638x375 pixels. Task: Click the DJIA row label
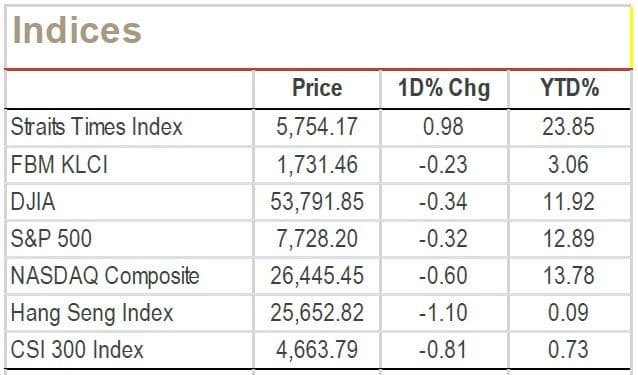[x=33, y=202]
